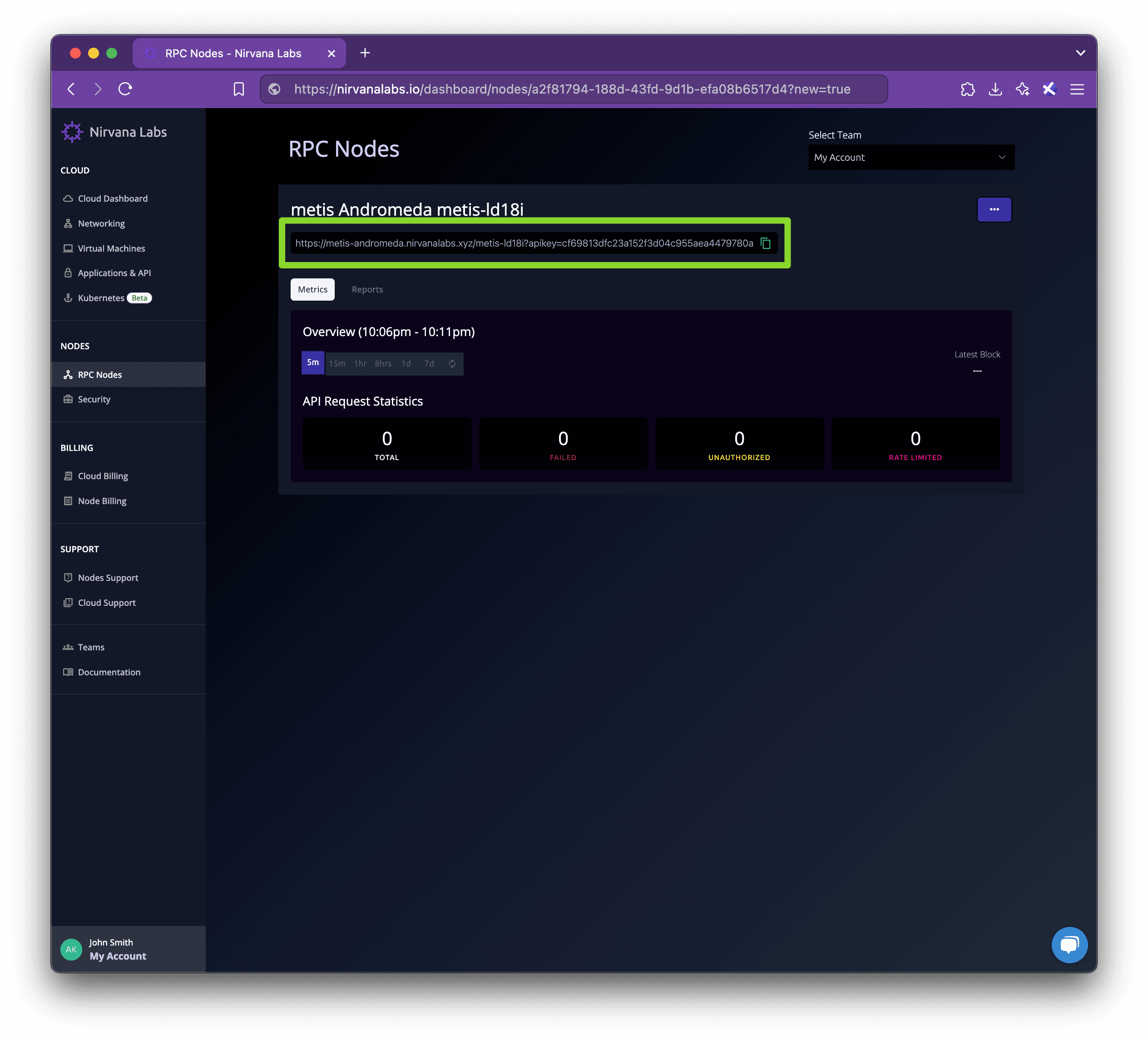Click the refresh icon in time range bar
The image size is (1148, 1040).
point(451,363)
